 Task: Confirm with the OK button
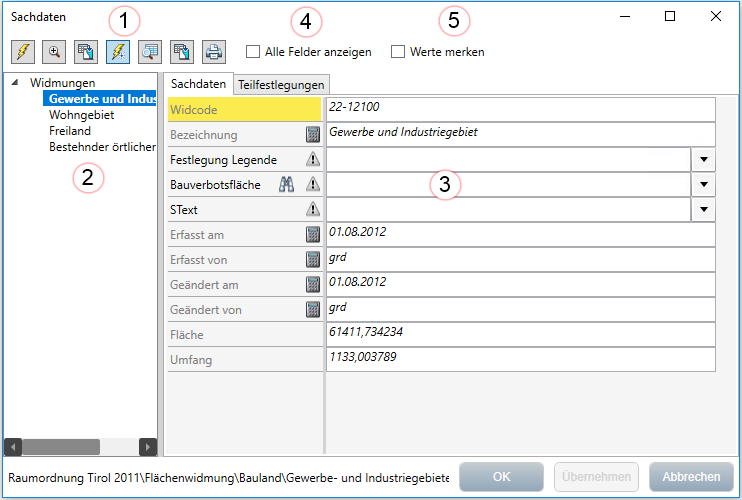pyautogui.click(x=501, y=477)
